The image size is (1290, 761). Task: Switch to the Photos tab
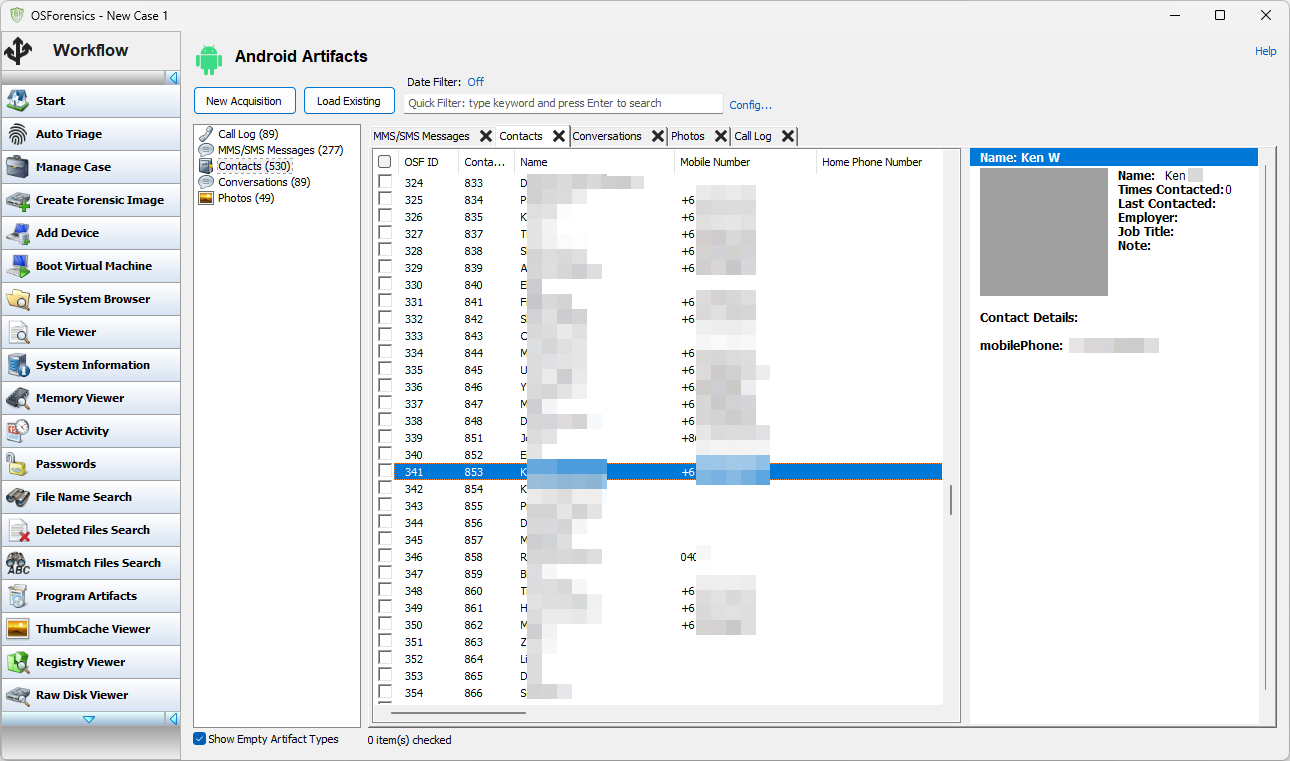tap(688, 136)
